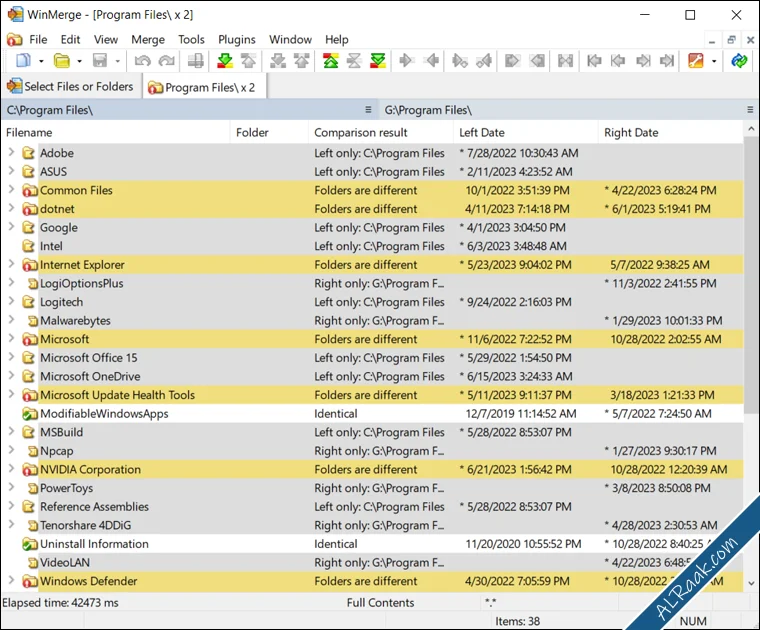
Task: Click the All Left toolbar icon
Action: 537,61
